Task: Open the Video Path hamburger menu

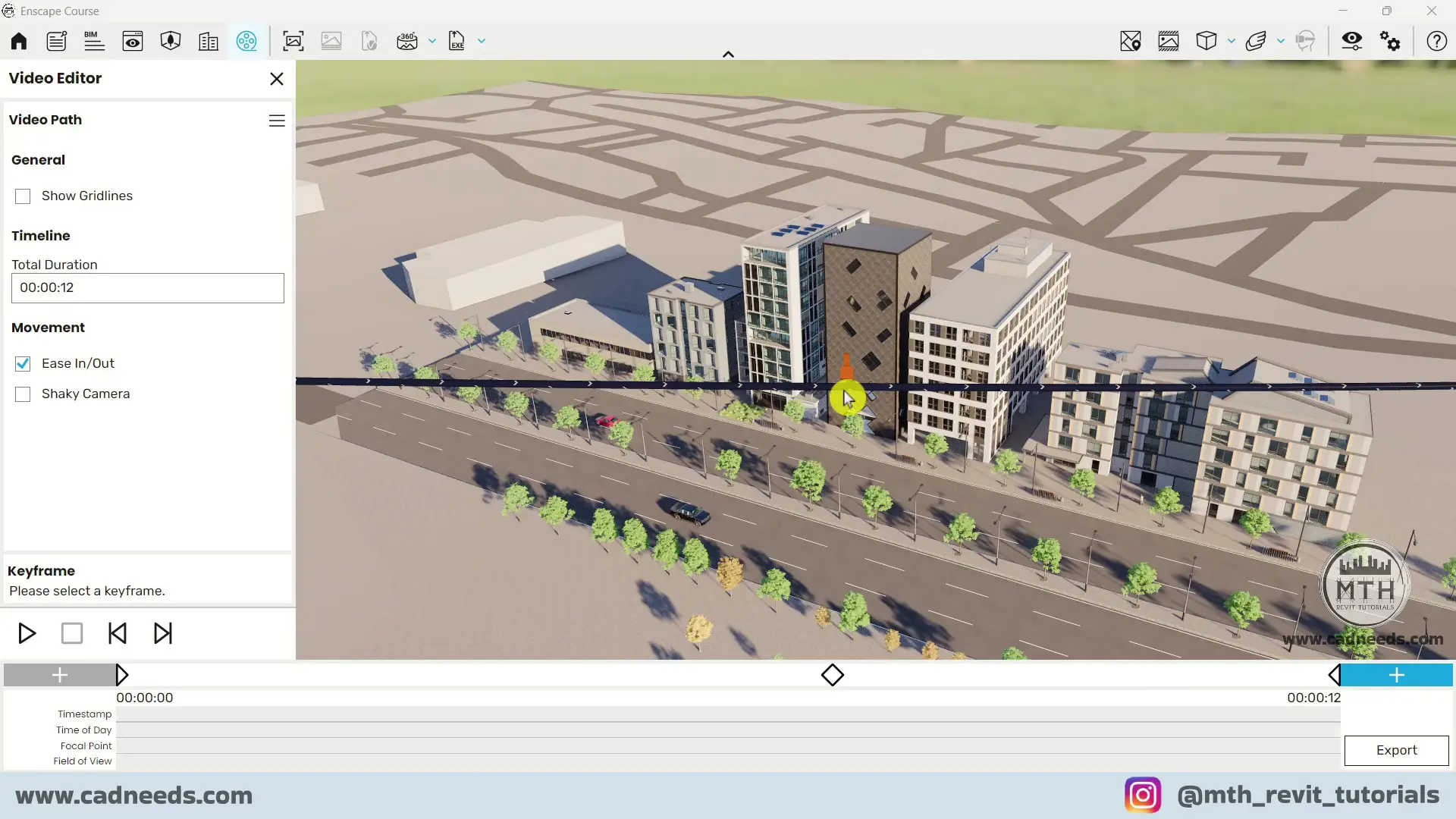Action: coord(277,121)
